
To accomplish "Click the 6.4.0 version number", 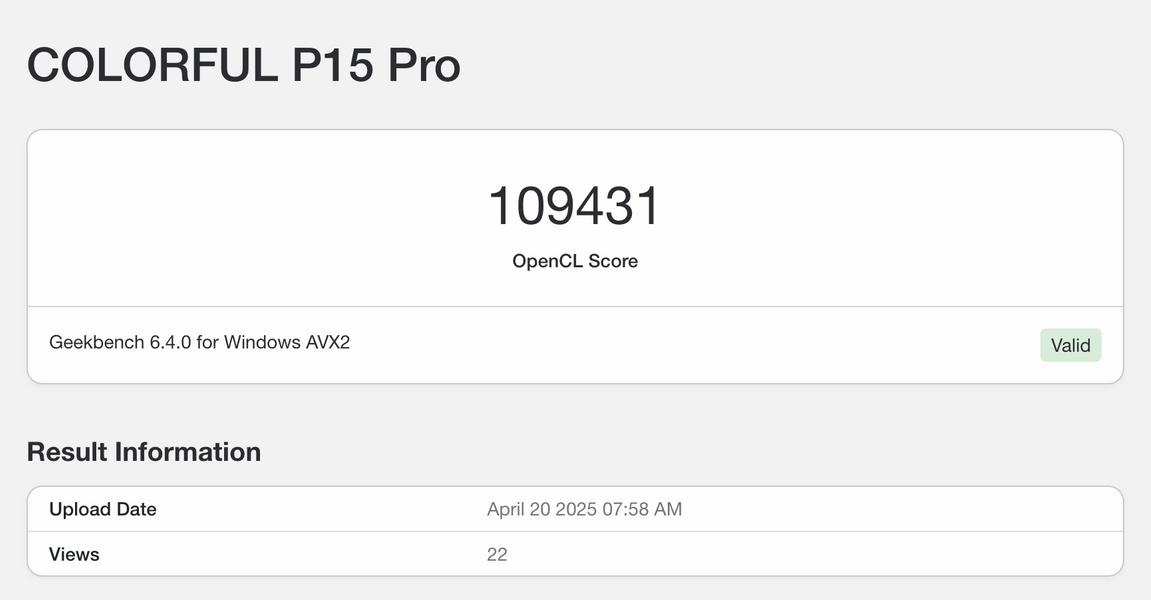I will click(170, 342).
